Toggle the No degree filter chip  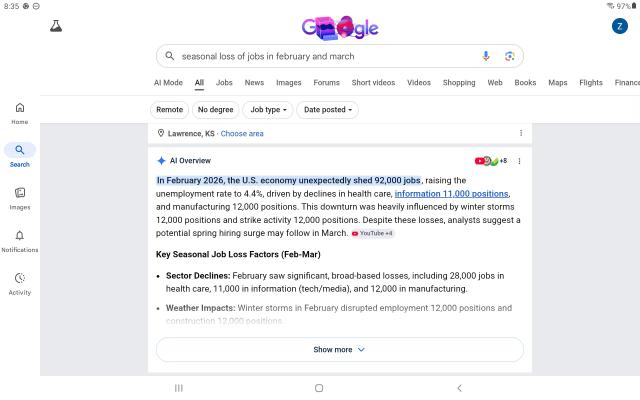(215, 110)
